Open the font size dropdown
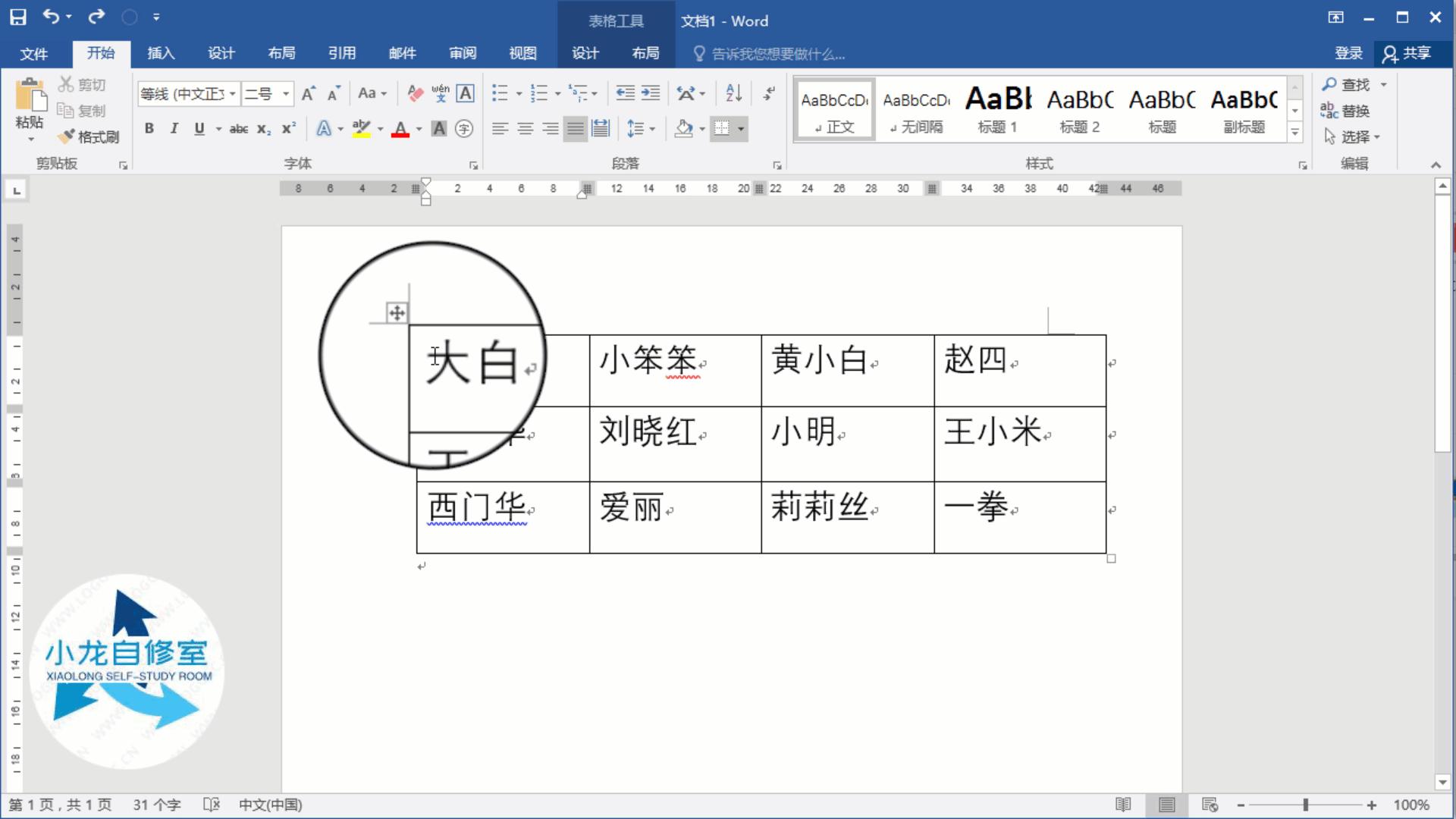This screenshot has width=1456, height=819. 284,93
